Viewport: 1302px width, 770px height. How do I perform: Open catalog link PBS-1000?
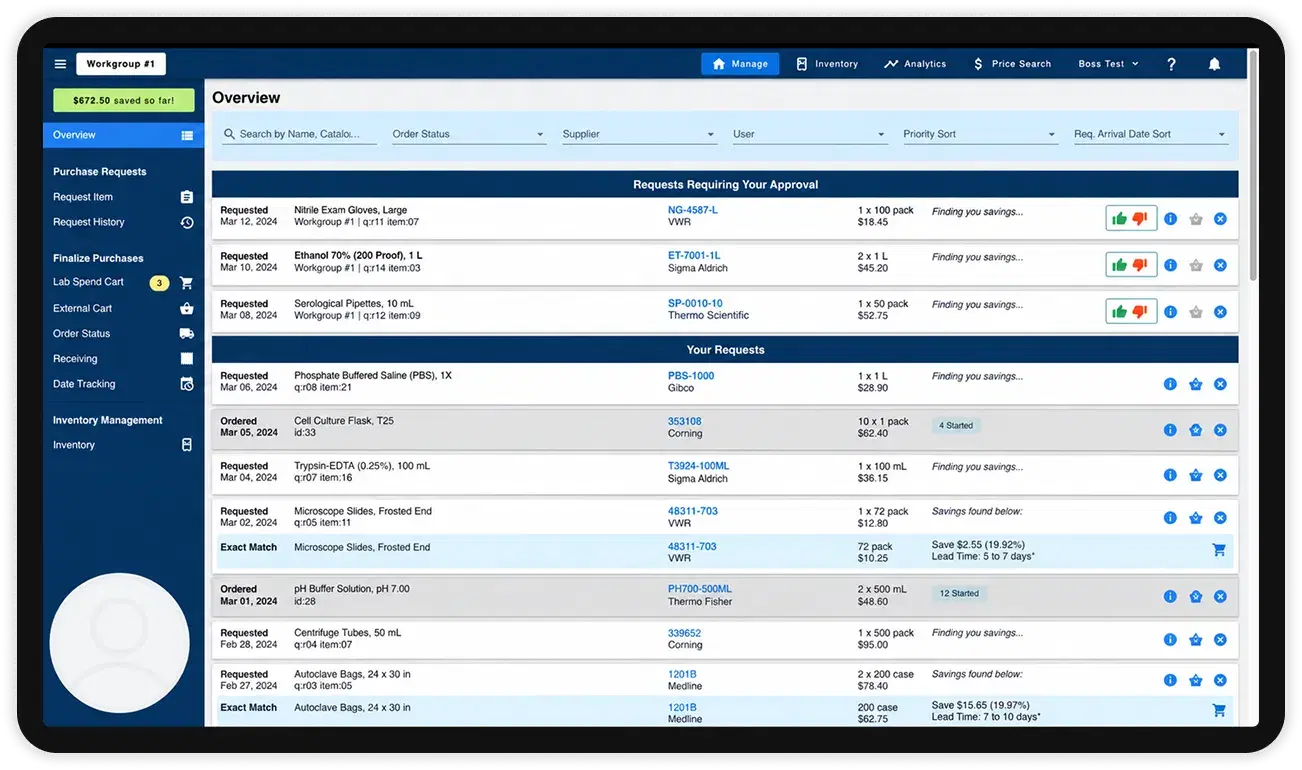691,376
